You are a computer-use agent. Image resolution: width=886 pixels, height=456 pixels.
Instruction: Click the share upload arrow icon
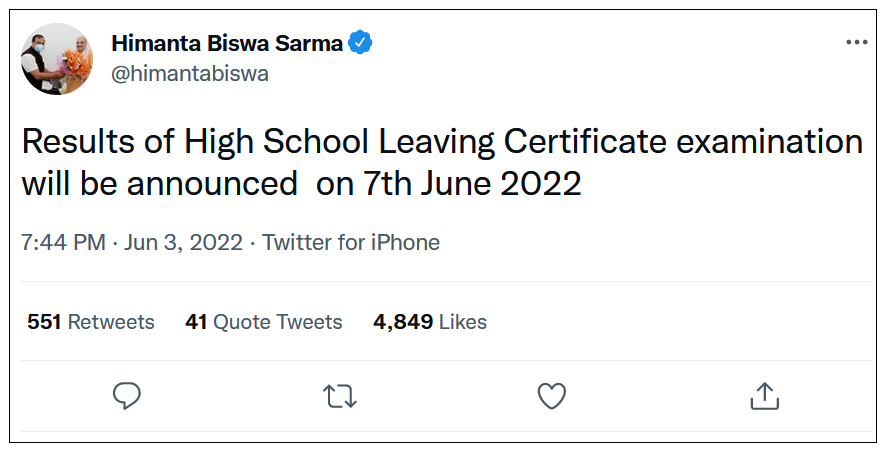click(764, 396)
